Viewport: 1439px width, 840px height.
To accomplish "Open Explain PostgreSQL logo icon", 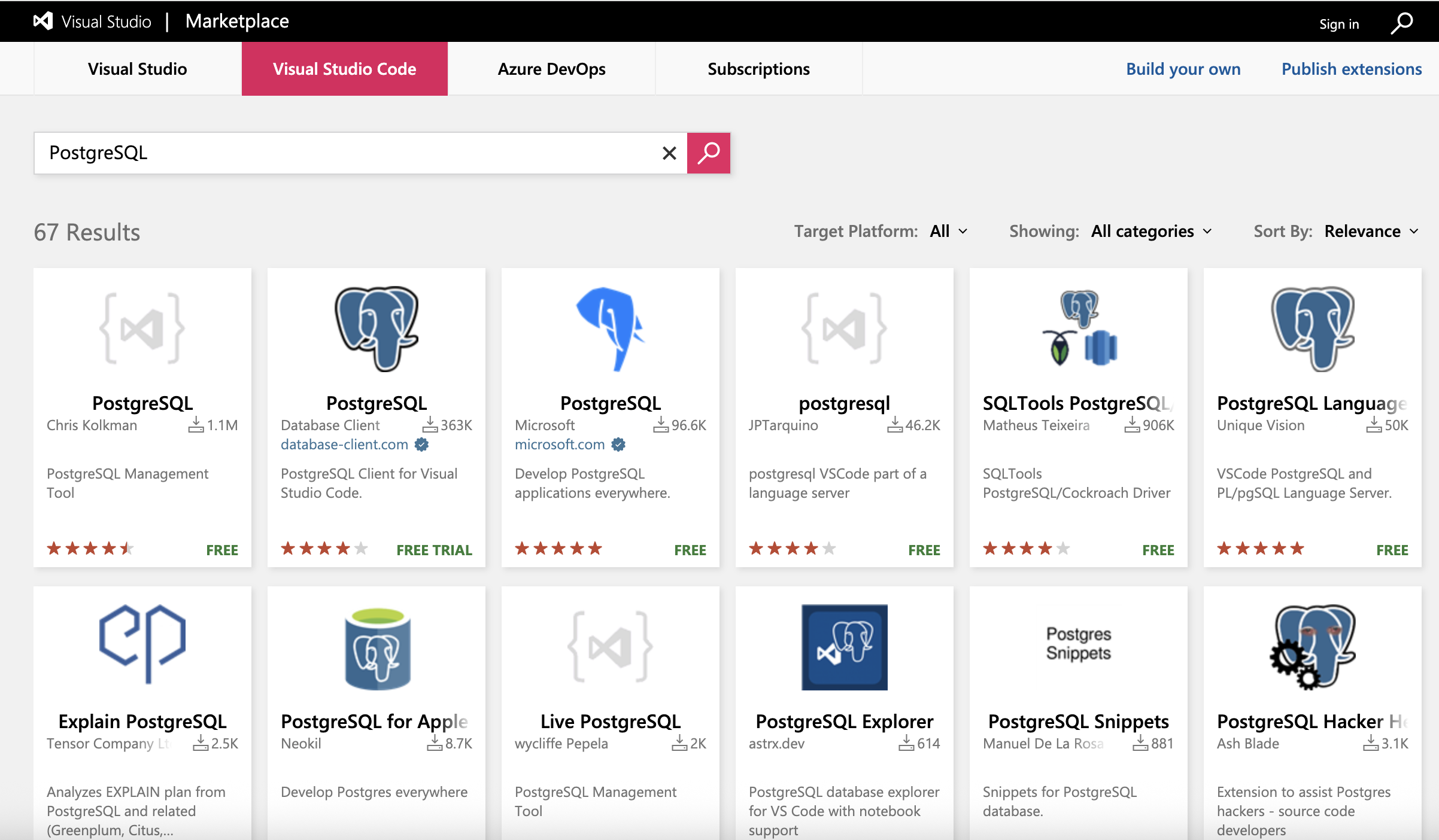I will tap(142, 644).
